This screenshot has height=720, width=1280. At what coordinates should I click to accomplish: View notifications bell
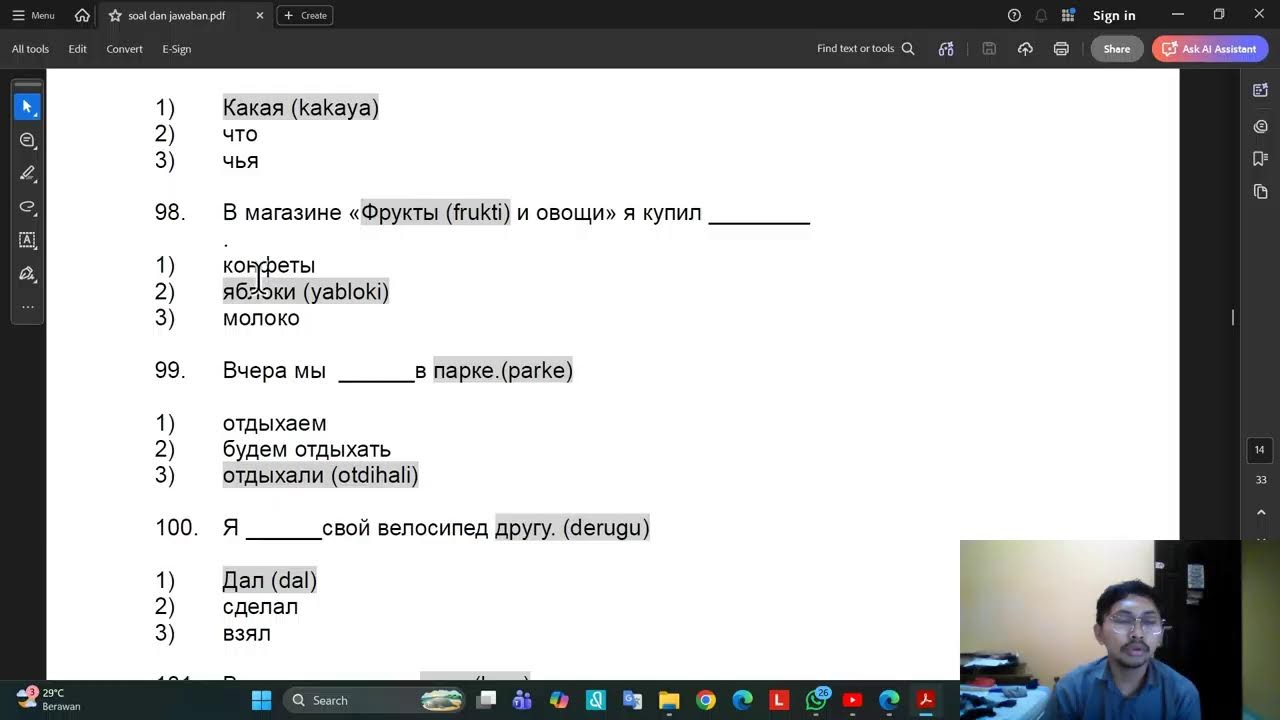click(1041, 15)
